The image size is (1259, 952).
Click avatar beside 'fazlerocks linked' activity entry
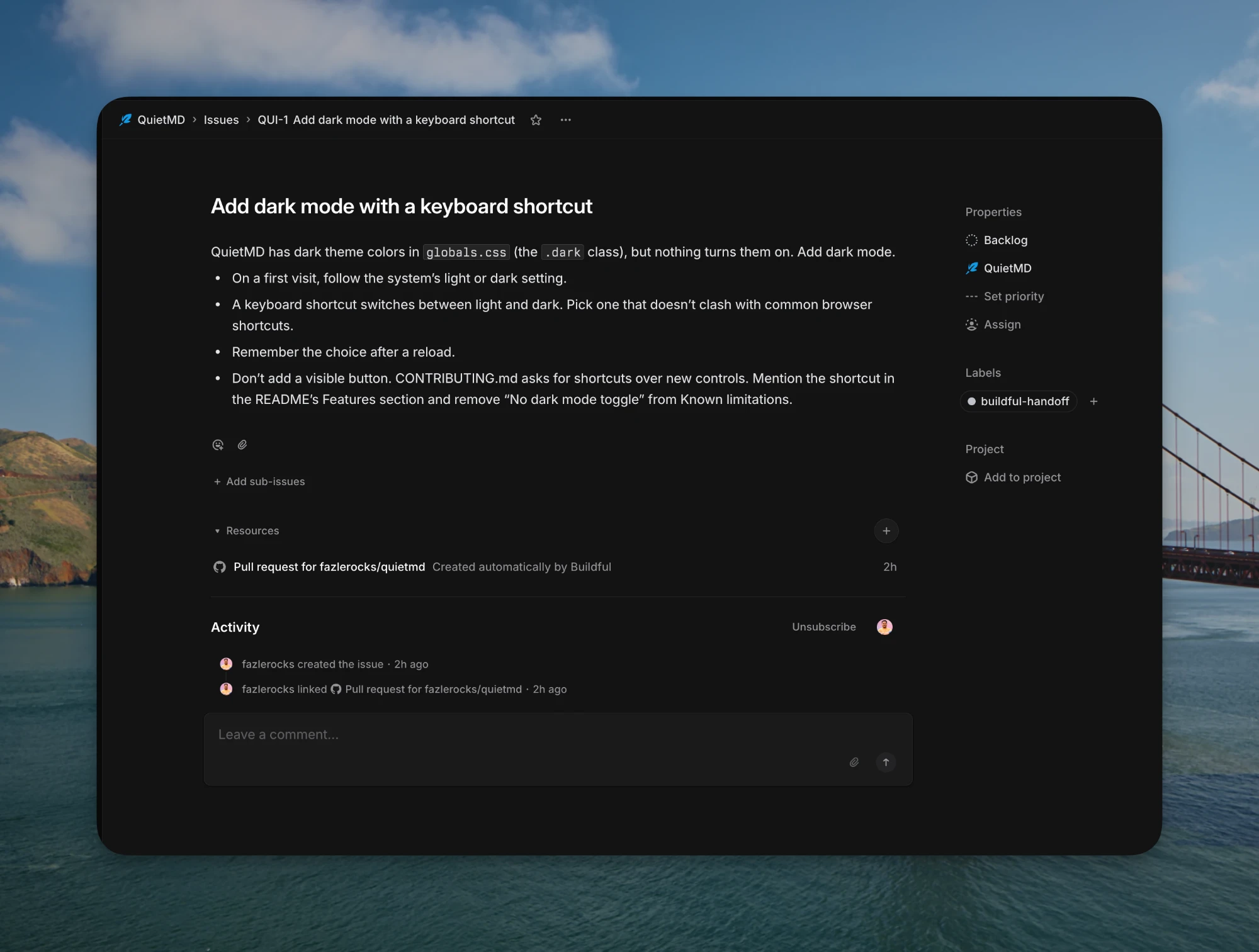coord(226,689)
